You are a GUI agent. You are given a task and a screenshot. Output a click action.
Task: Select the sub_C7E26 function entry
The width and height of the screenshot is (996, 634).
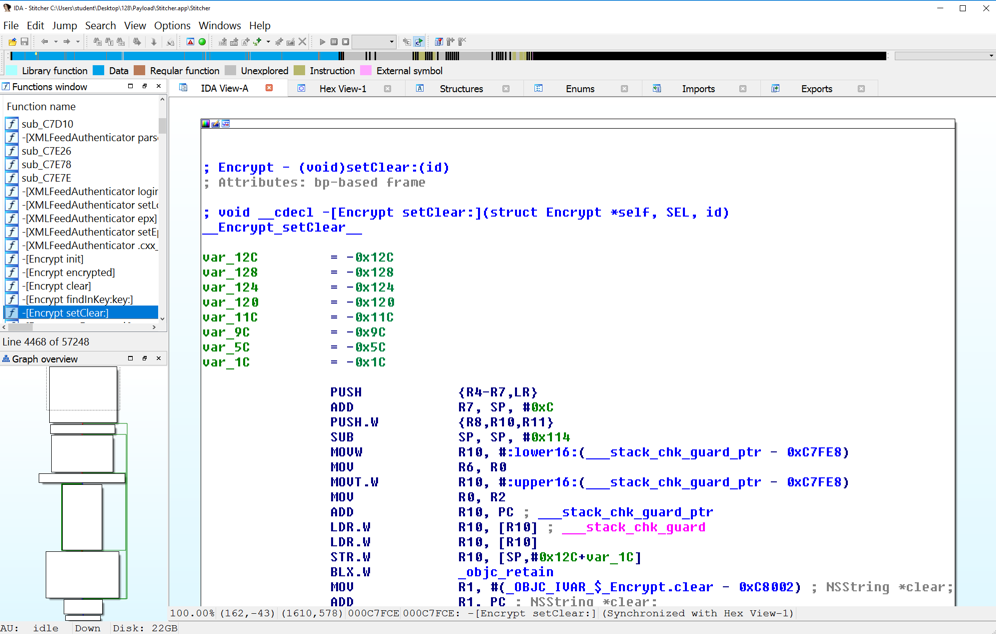coord(46,151)
